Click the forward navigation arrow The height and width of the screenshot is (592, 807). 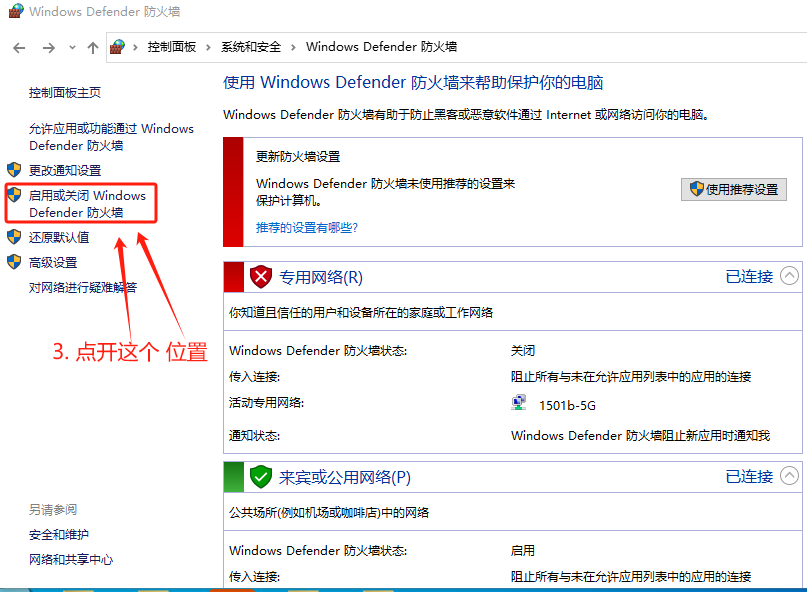[x=48, y=47]
